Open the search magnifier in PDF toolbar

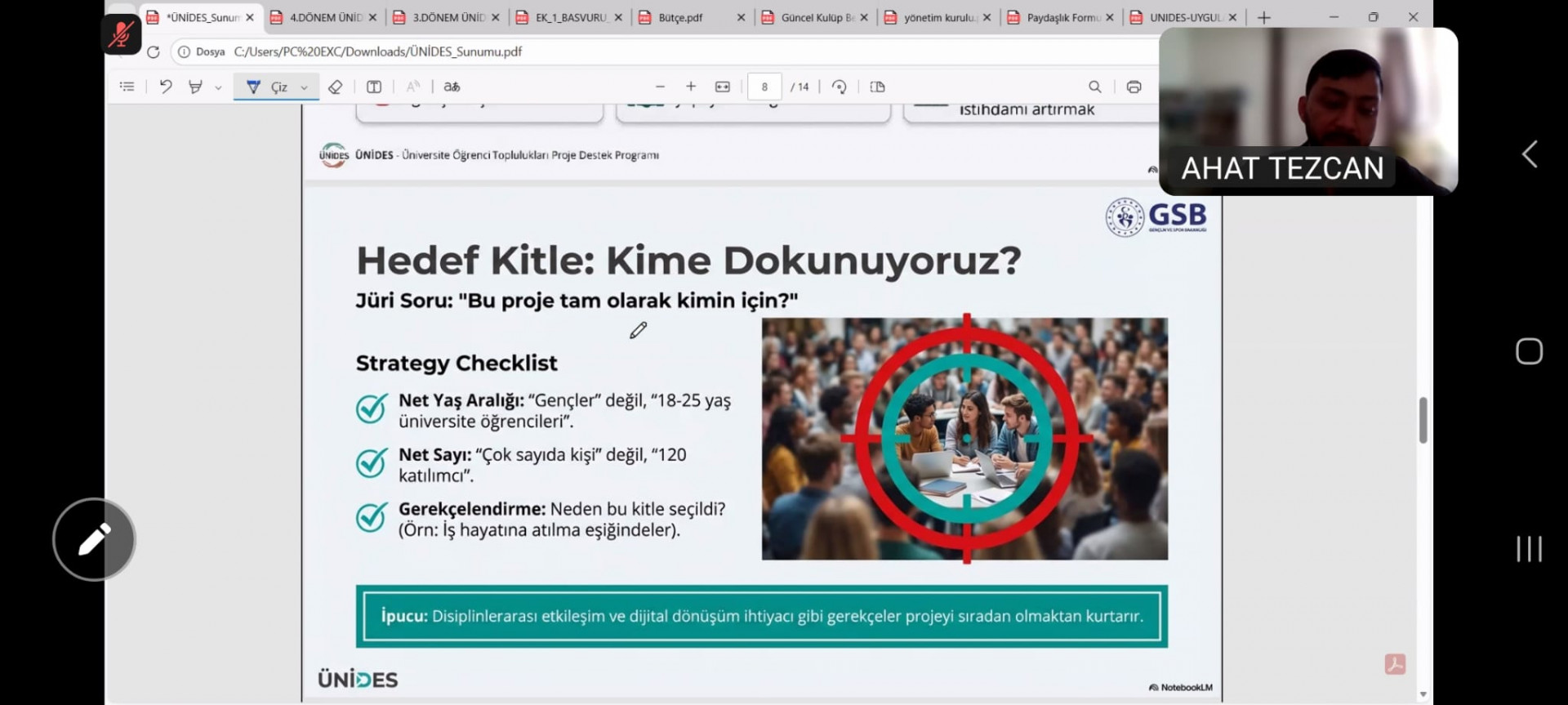click(1094, 87)
